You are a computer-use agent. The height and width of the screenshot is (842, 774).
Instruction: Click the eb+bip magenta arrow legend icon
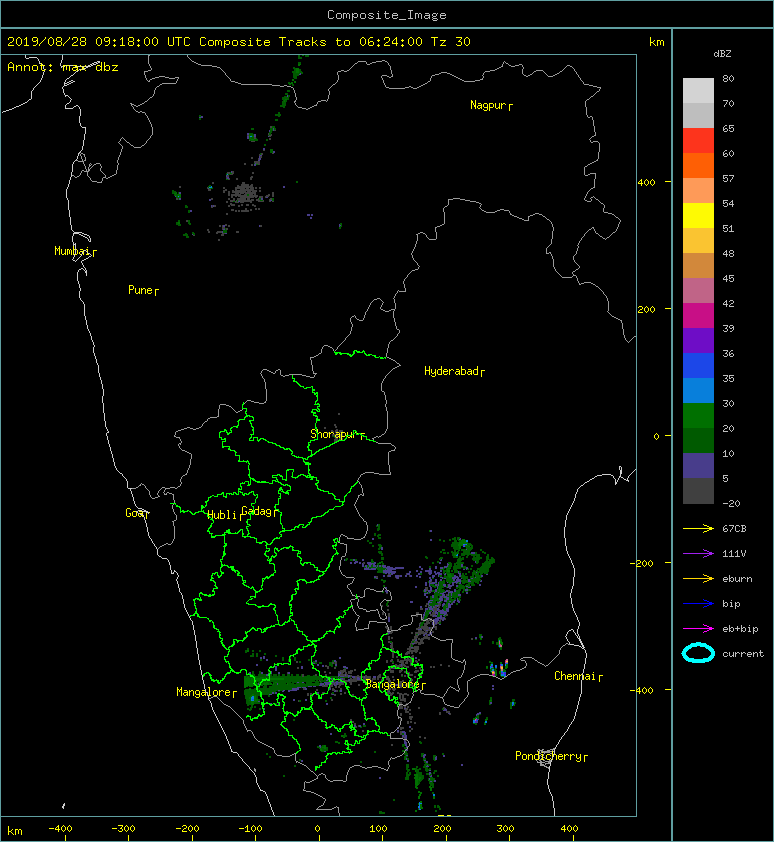(x=698, y=628)
